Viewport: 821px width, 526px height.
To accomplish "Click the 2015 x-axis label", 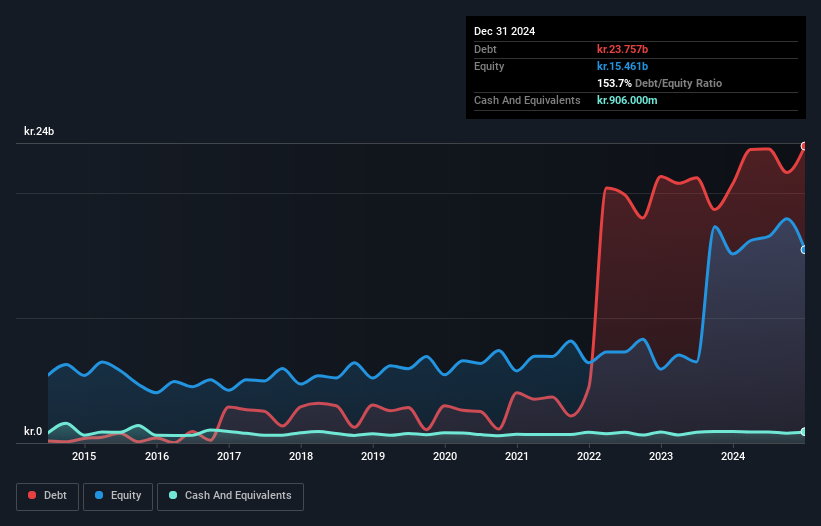I will pos(84,456).
